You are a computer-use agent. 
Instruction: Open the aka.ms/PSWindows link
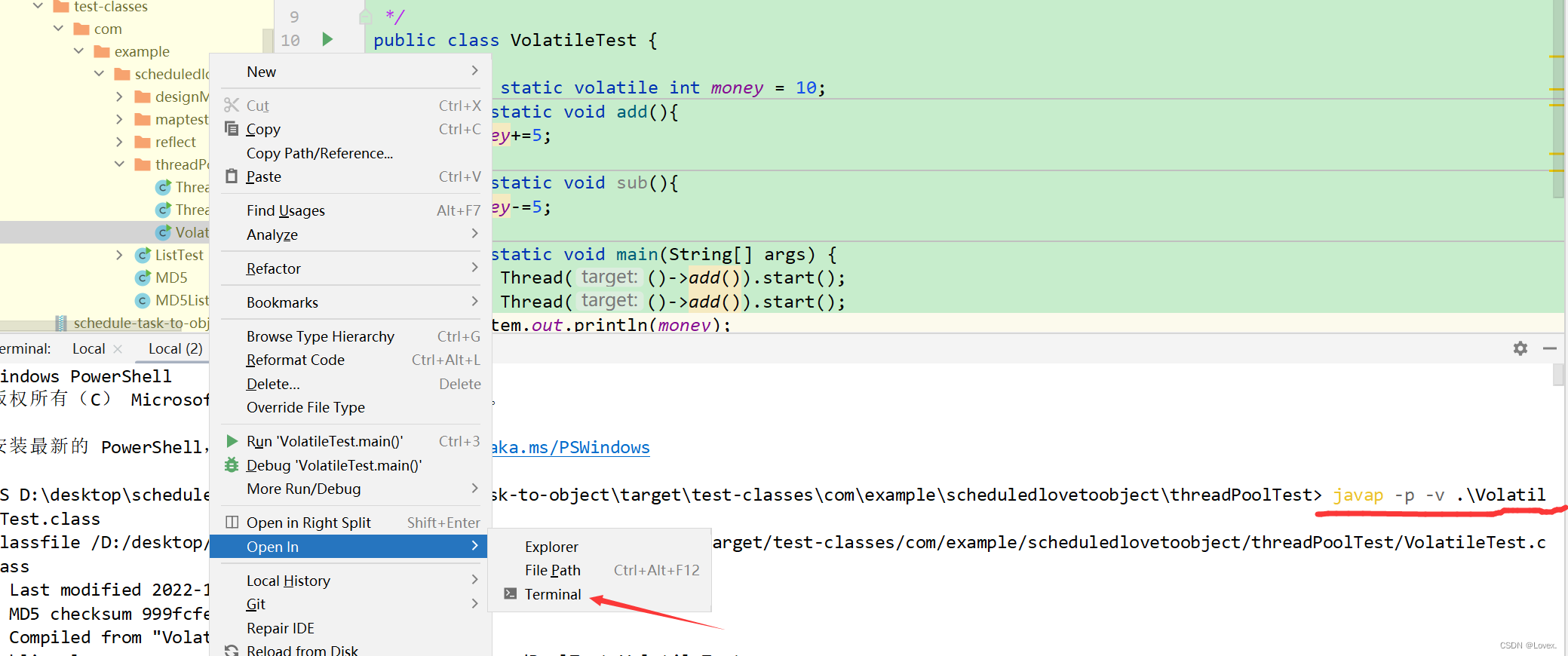coord(571,447)
